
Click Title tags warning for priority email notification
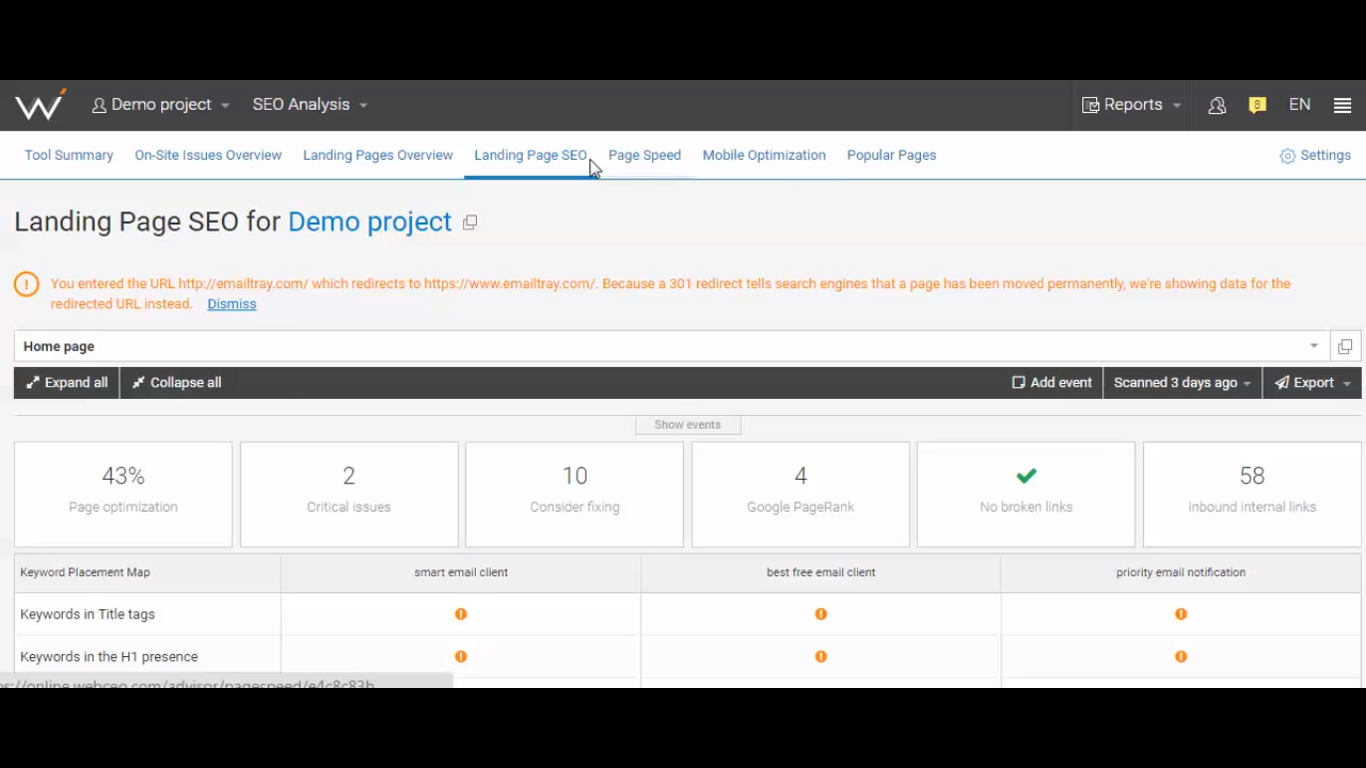[x=1181, y=614]
